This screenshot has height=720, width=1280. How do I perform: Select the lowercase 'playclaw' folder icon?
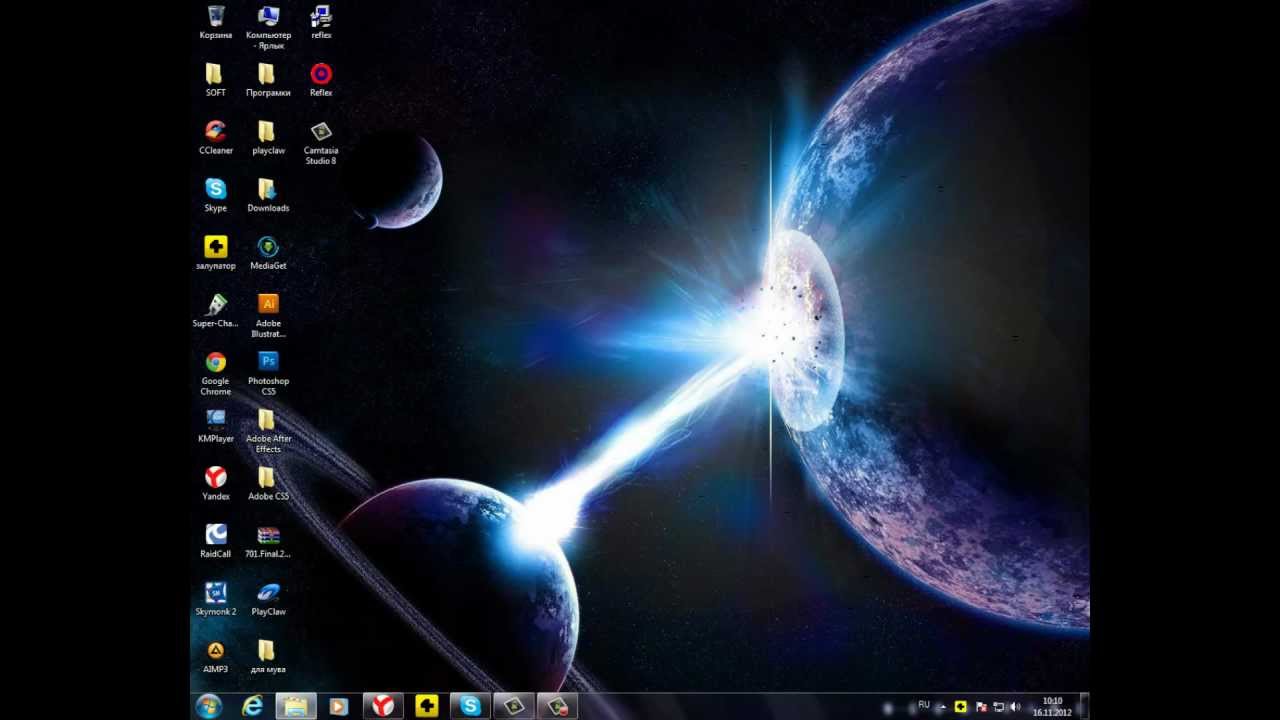pos(268,138)
